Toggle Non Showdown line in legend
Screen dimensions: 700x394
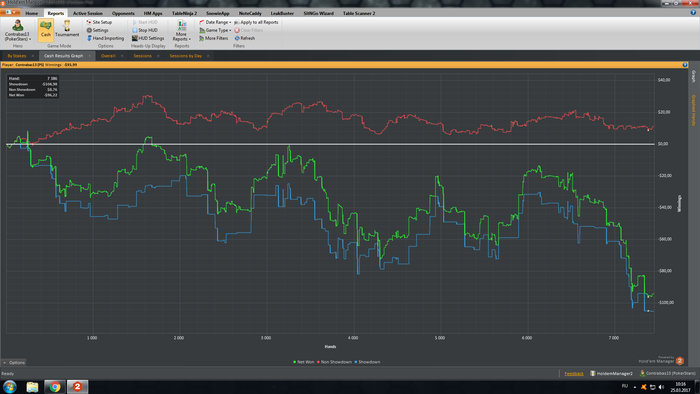click(334, 362)
